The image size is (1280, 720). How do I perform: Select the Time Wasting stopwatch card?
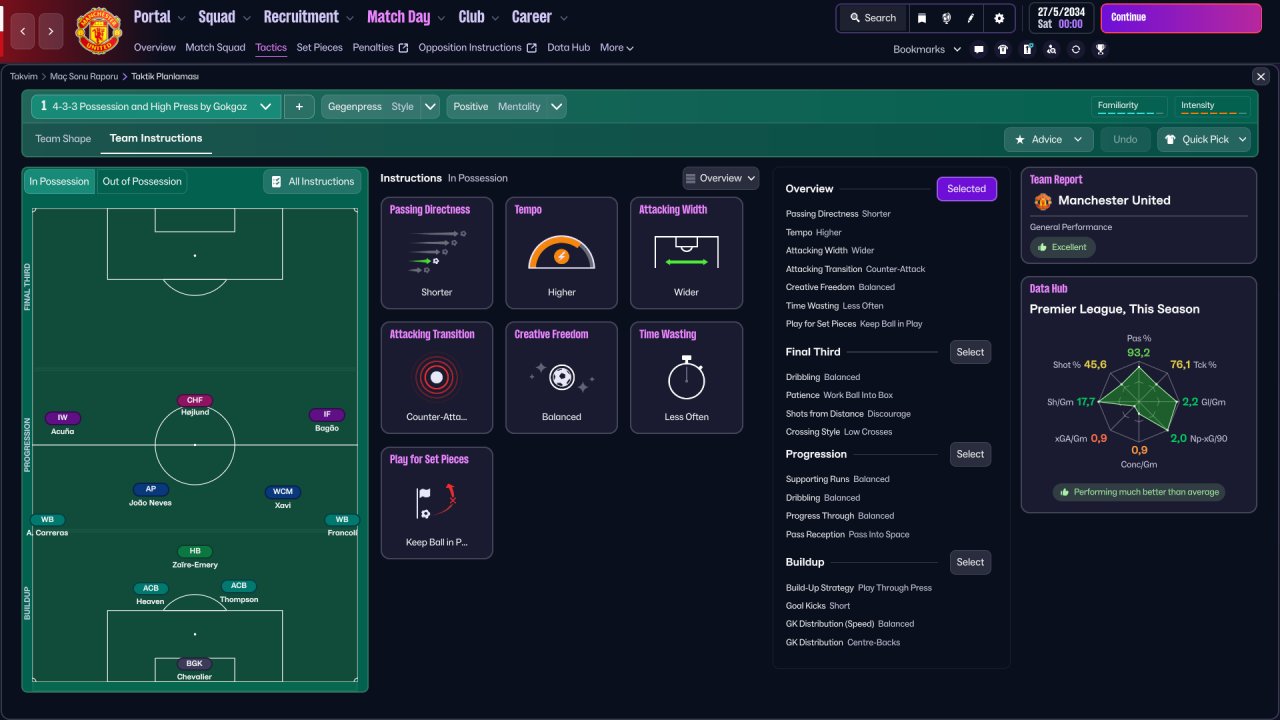(687, 377)
